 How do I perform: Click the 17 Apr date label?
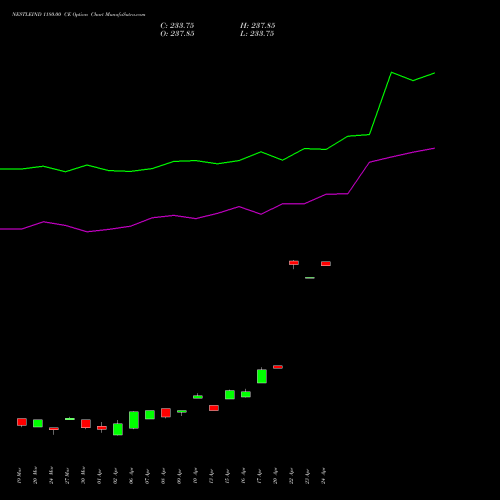(x=259, y=476)
